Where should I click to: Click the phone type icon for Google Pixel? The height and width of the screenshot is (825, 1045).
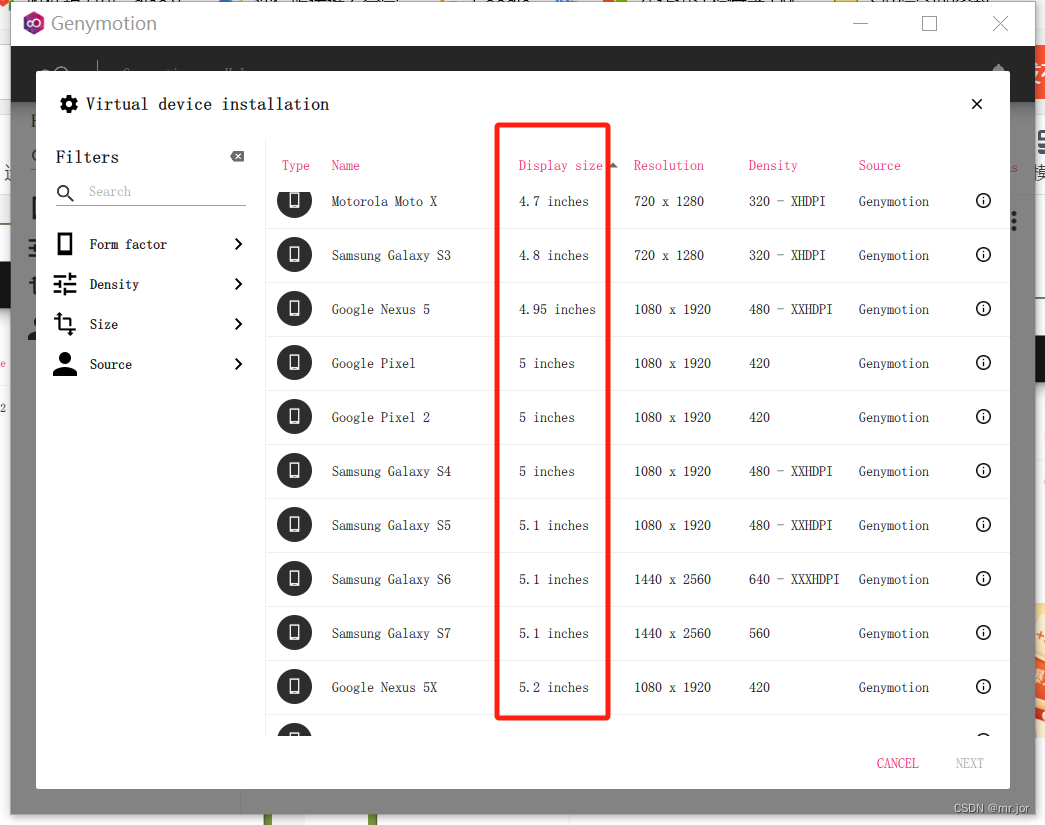coord(295,363)
